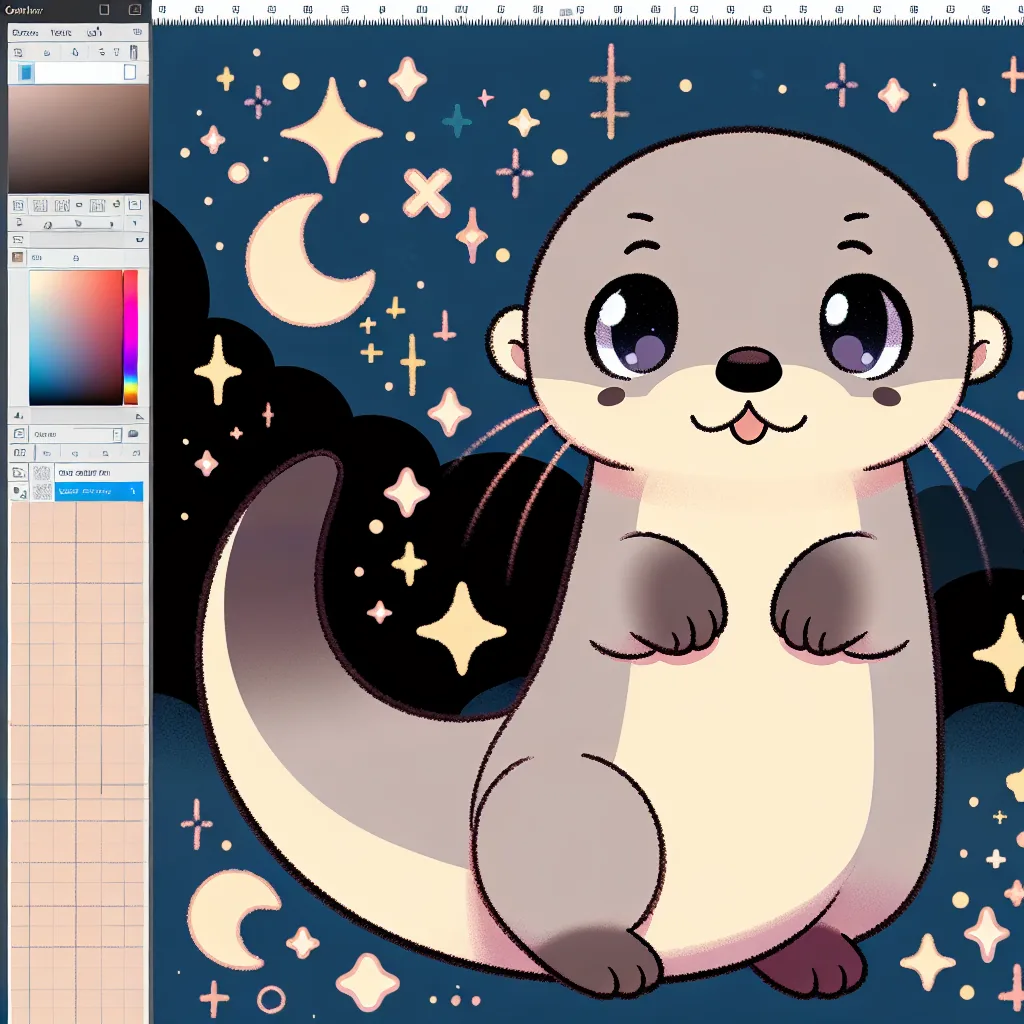
Task: Click the left square icon in the title bar
Action: [x=104, y=10]
